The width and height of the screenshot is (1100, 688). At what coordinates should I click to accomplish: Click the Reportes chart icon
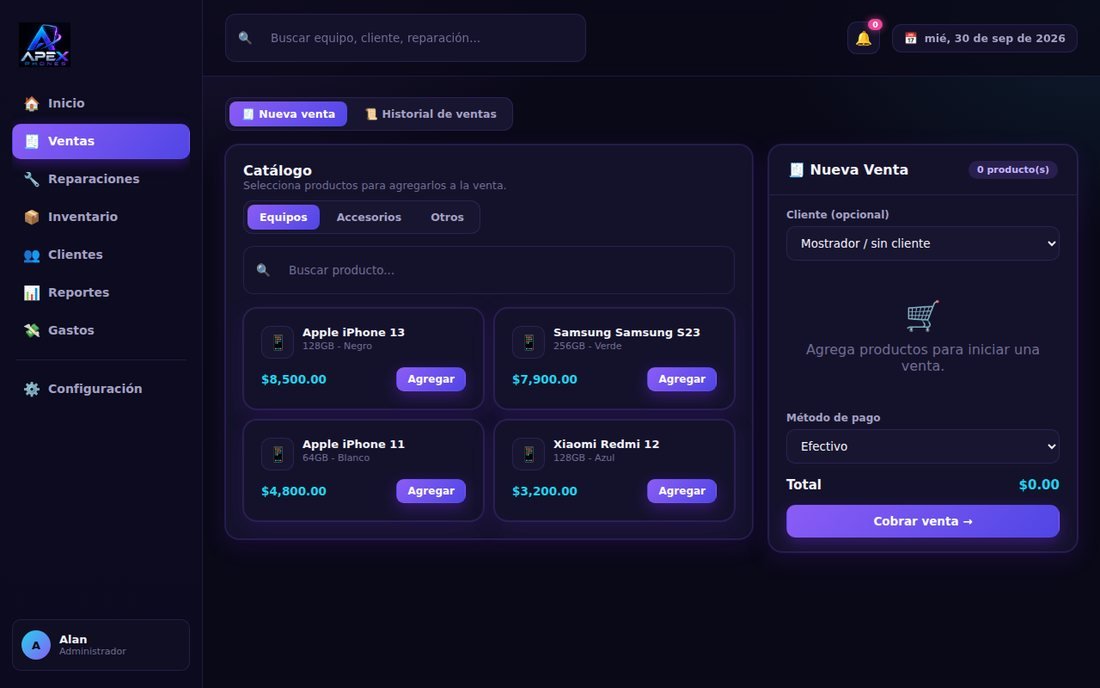32,293
